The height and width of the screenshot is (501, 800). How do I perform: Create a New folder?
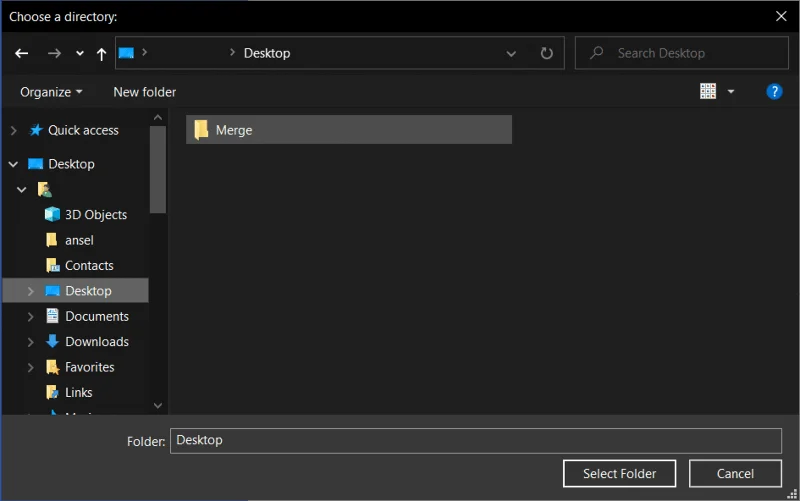pos(144,92)
